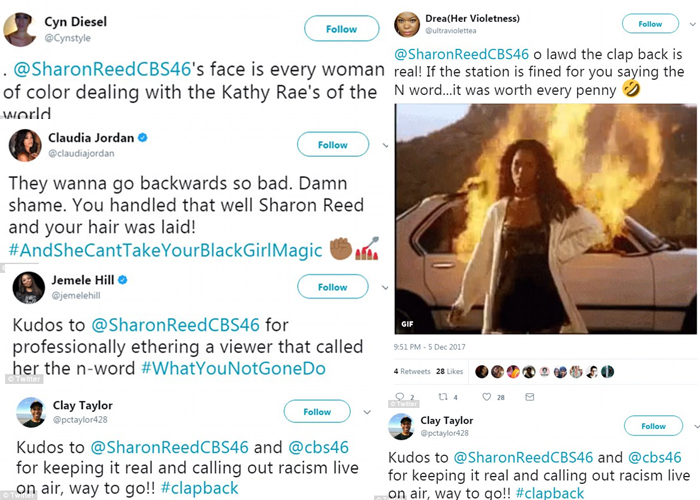This screenshot has width=700, height=500.
Task: Expand options chevron on Claudia Jordan's tweet
Action: pyautogui.click(x=385, y=146)
